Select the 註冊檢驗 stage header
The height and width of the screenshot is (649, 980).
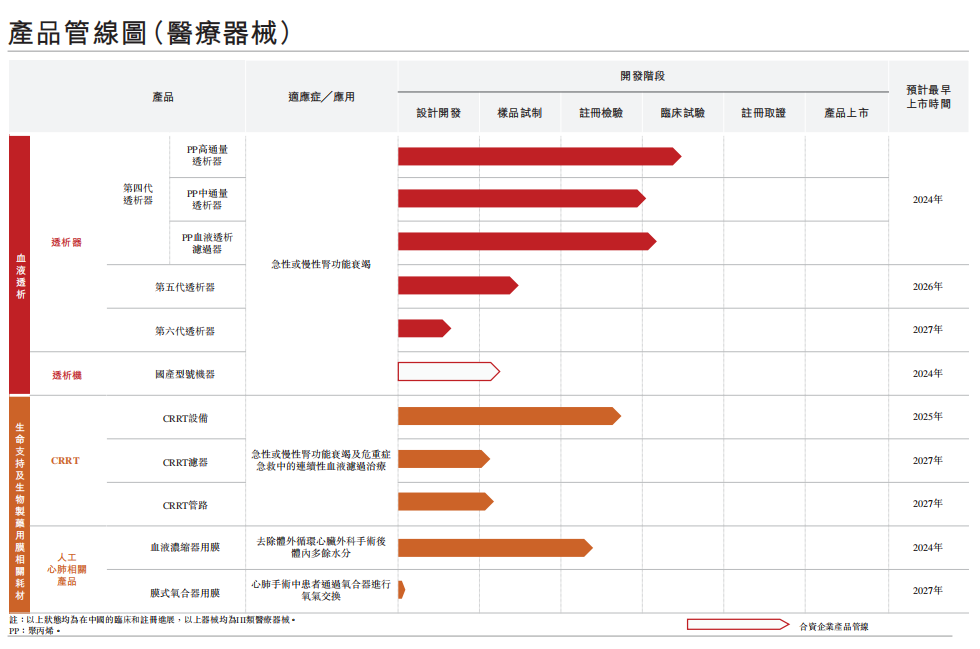(x=601, y=113)
